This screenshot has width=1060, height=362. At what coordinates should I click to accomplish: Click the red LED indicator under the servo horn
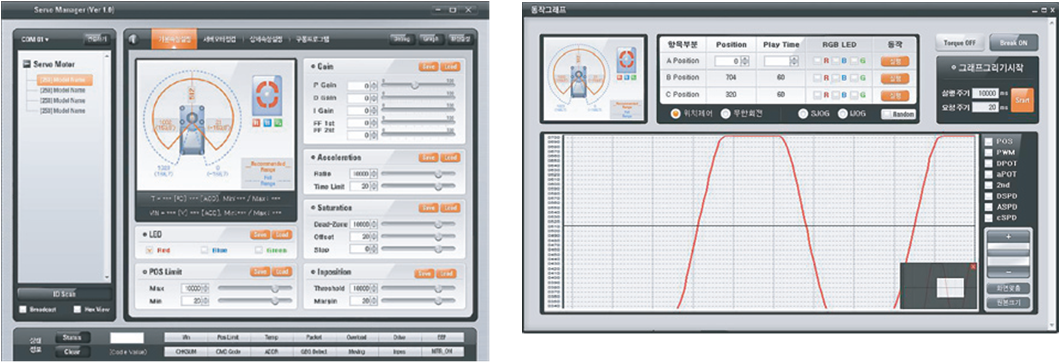pos(257,122)
